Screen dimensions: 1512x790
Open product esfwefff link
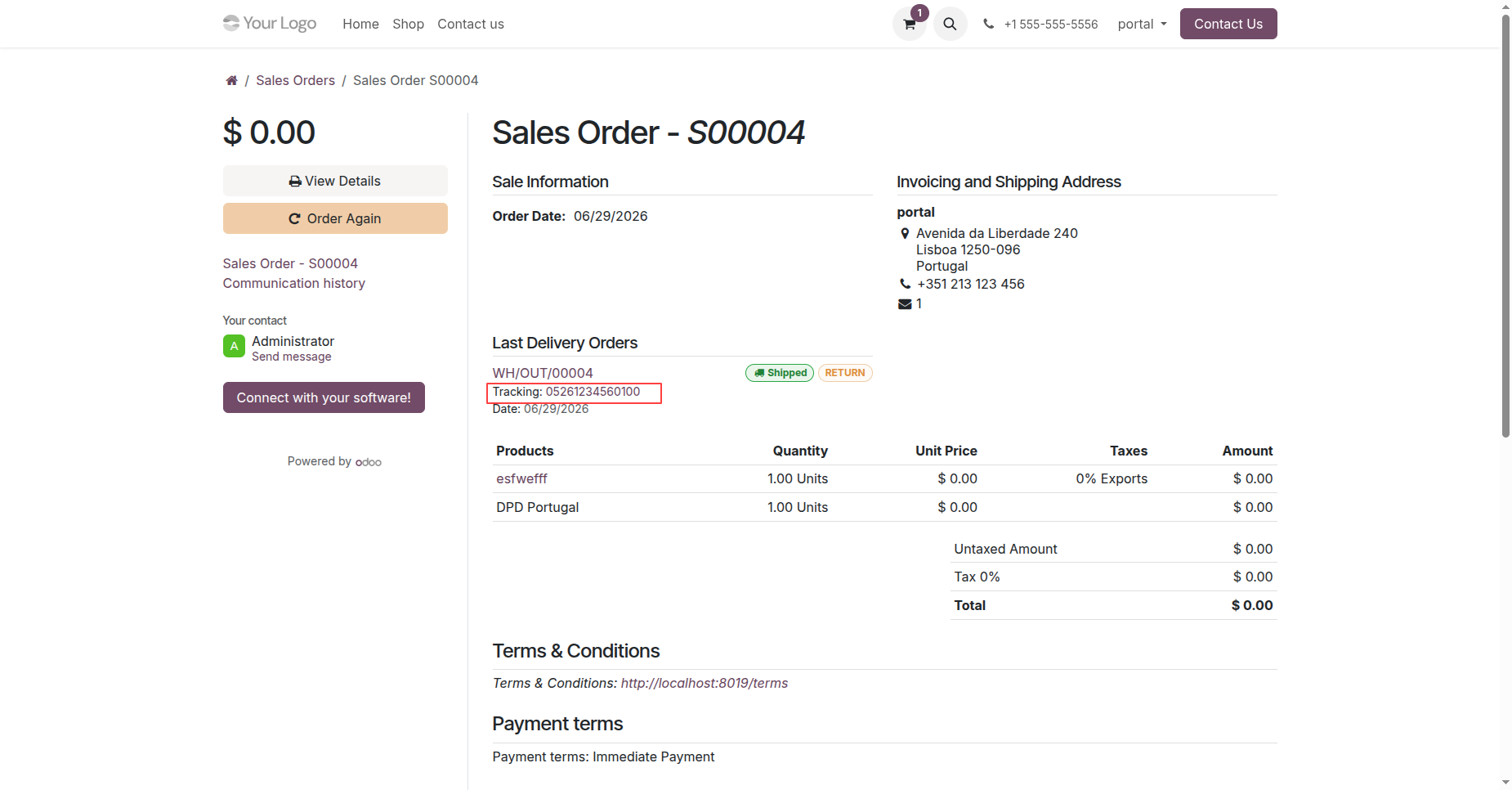[x=521, y=478]
